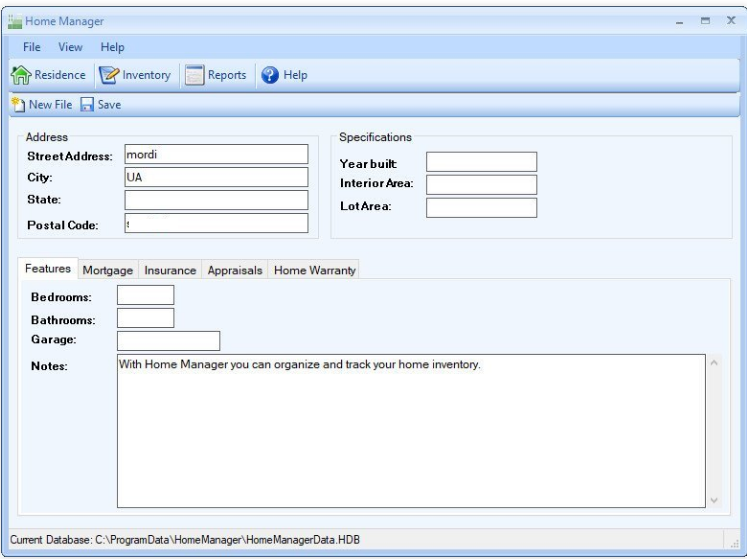Minimize the Home Manager window

[679, 21]
